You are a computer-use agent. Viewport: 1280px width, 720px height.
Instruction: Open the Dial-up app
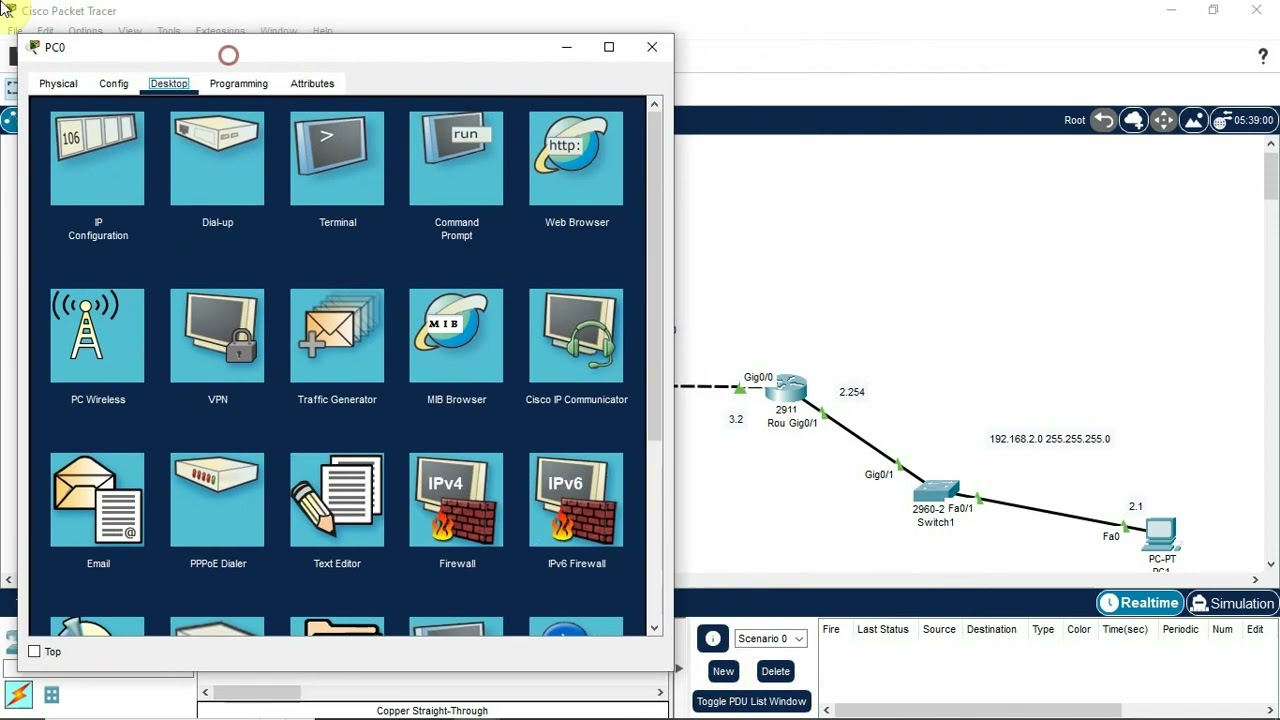[217, 159]
